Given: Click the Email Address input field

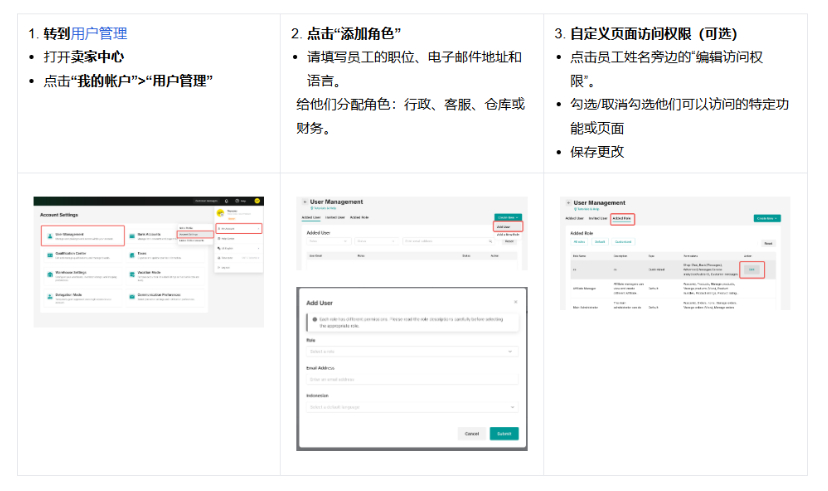Looking at the screenshot, I should [x=411, y=379].
